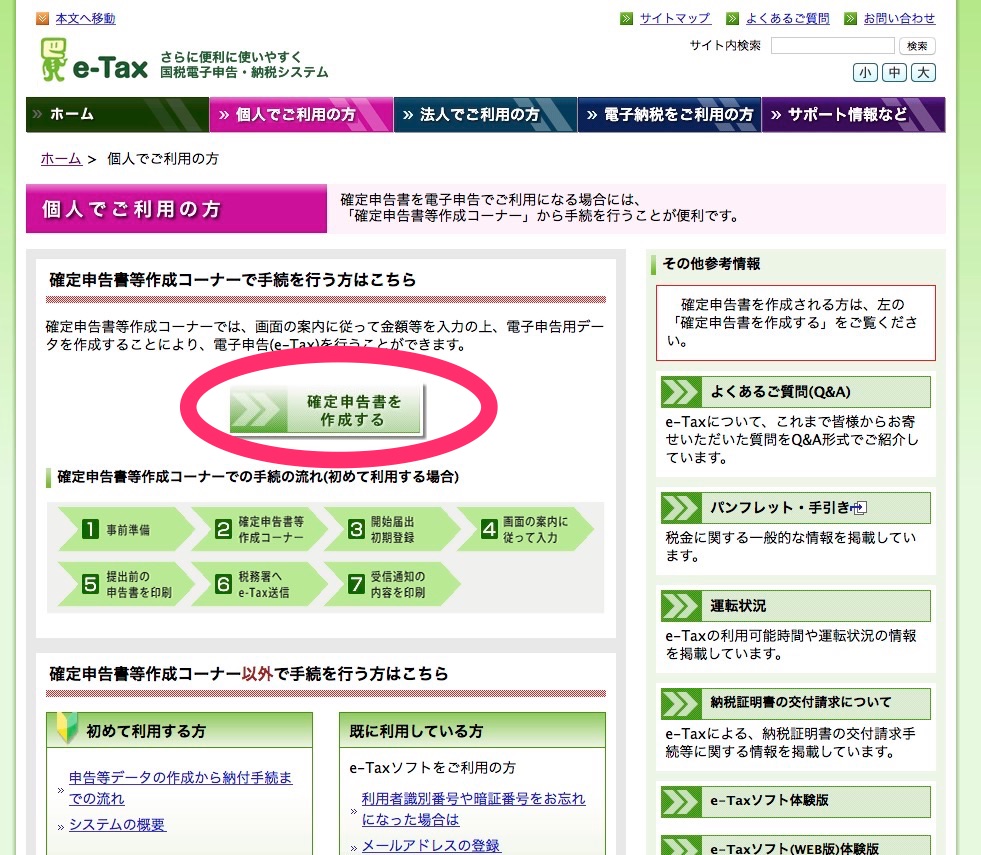Image resolution: width=981 pixels, height=855 pixels.
Task: Open the ホーム navigation tab
Action: (117, 114)
